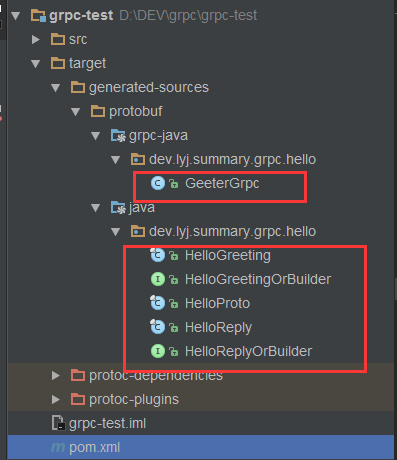Select the grpc-test project root node

81,16
